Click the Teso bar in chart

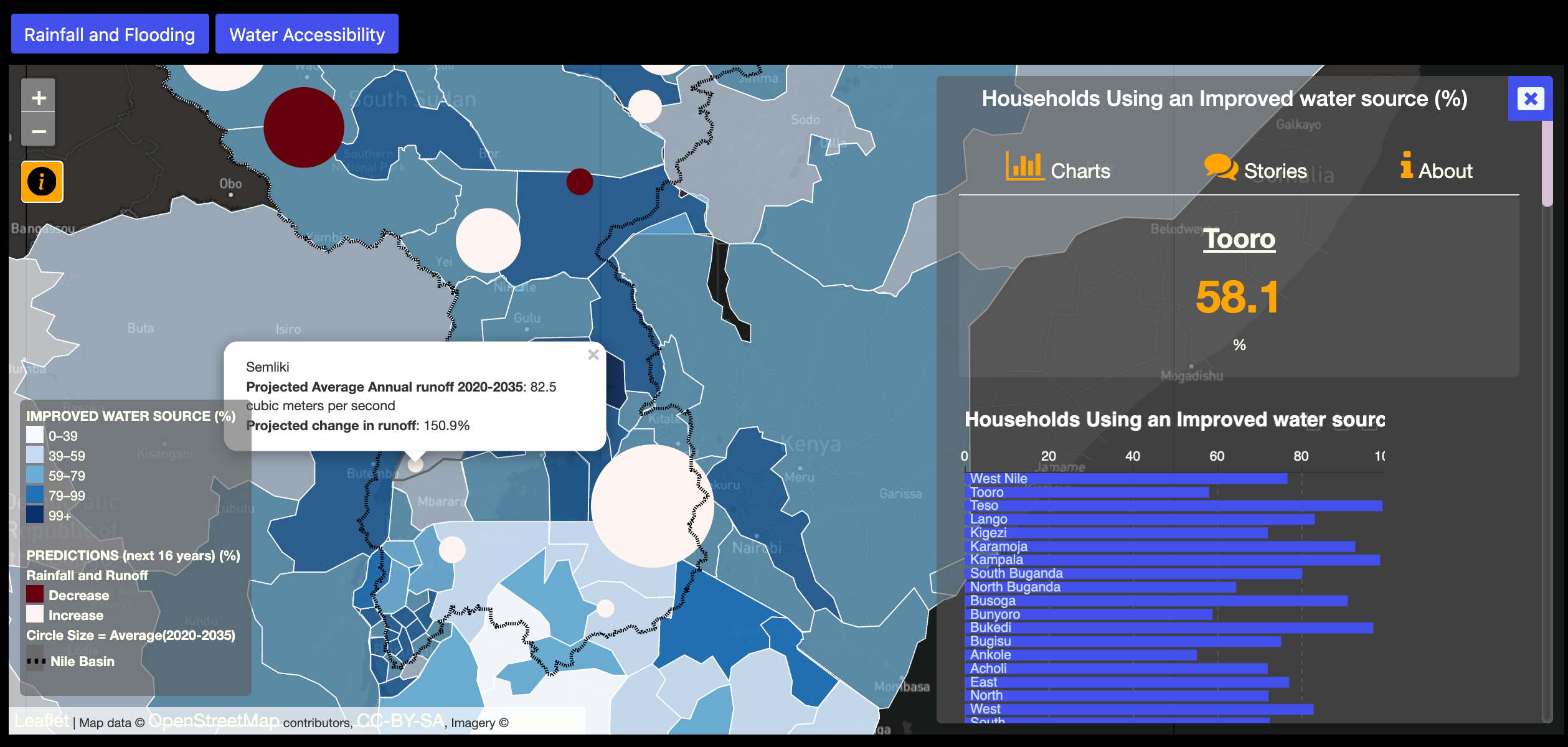[1173, 506]
